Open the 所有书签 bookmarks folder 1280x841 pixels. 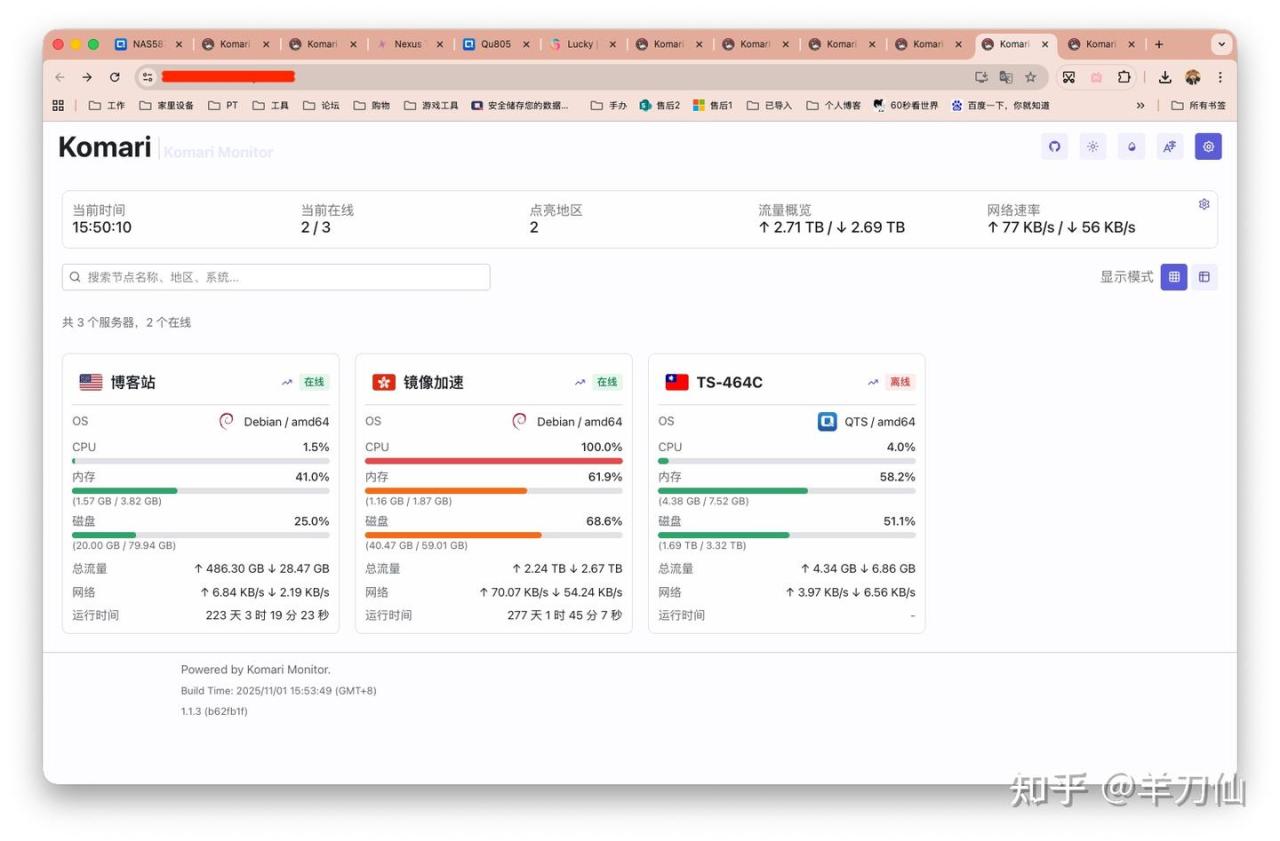click(x=1198, y=105)
